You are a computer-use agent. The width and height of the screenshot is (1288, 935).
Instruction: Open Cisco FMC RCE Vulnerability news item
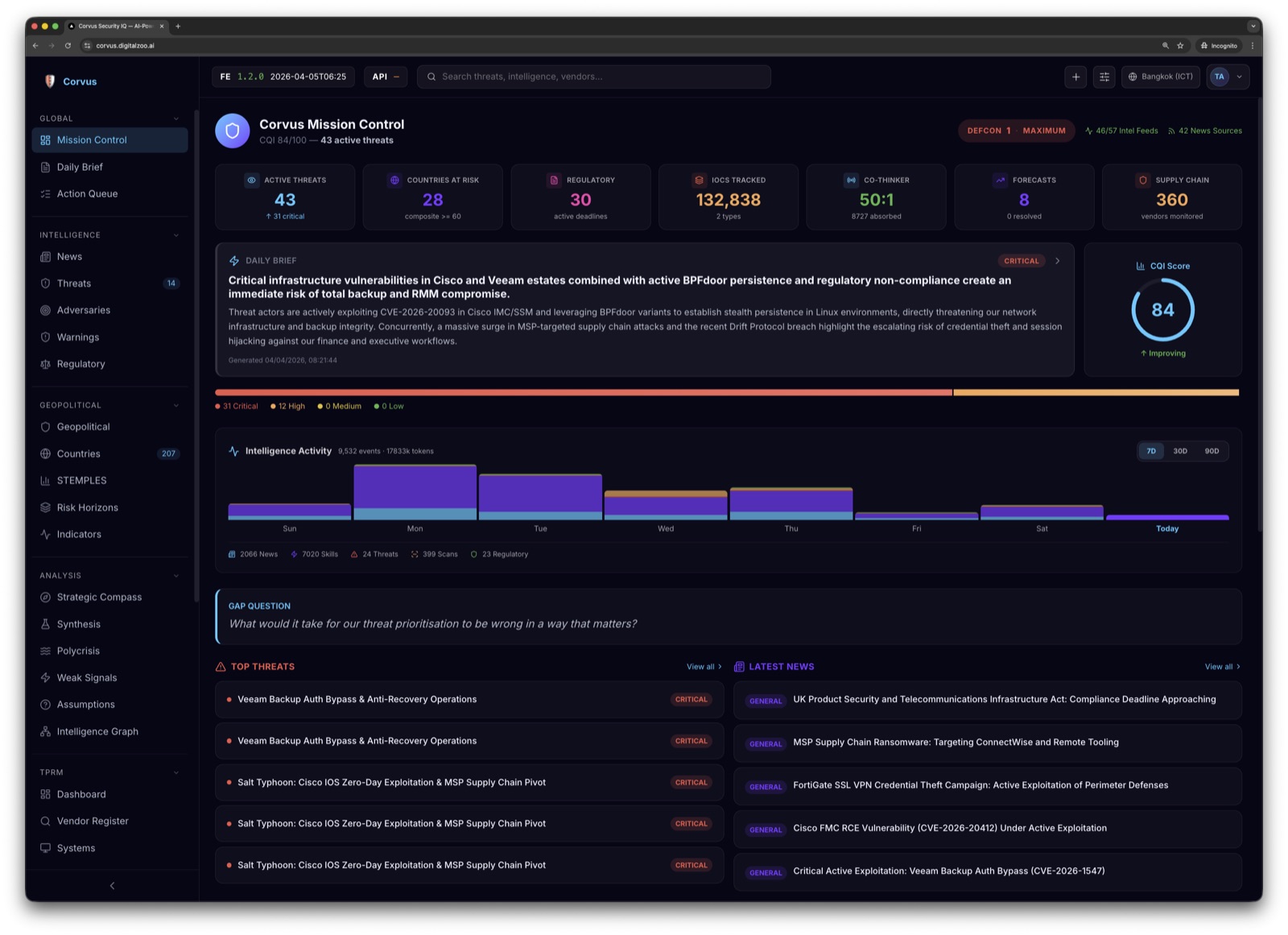(x=988, y=829)
